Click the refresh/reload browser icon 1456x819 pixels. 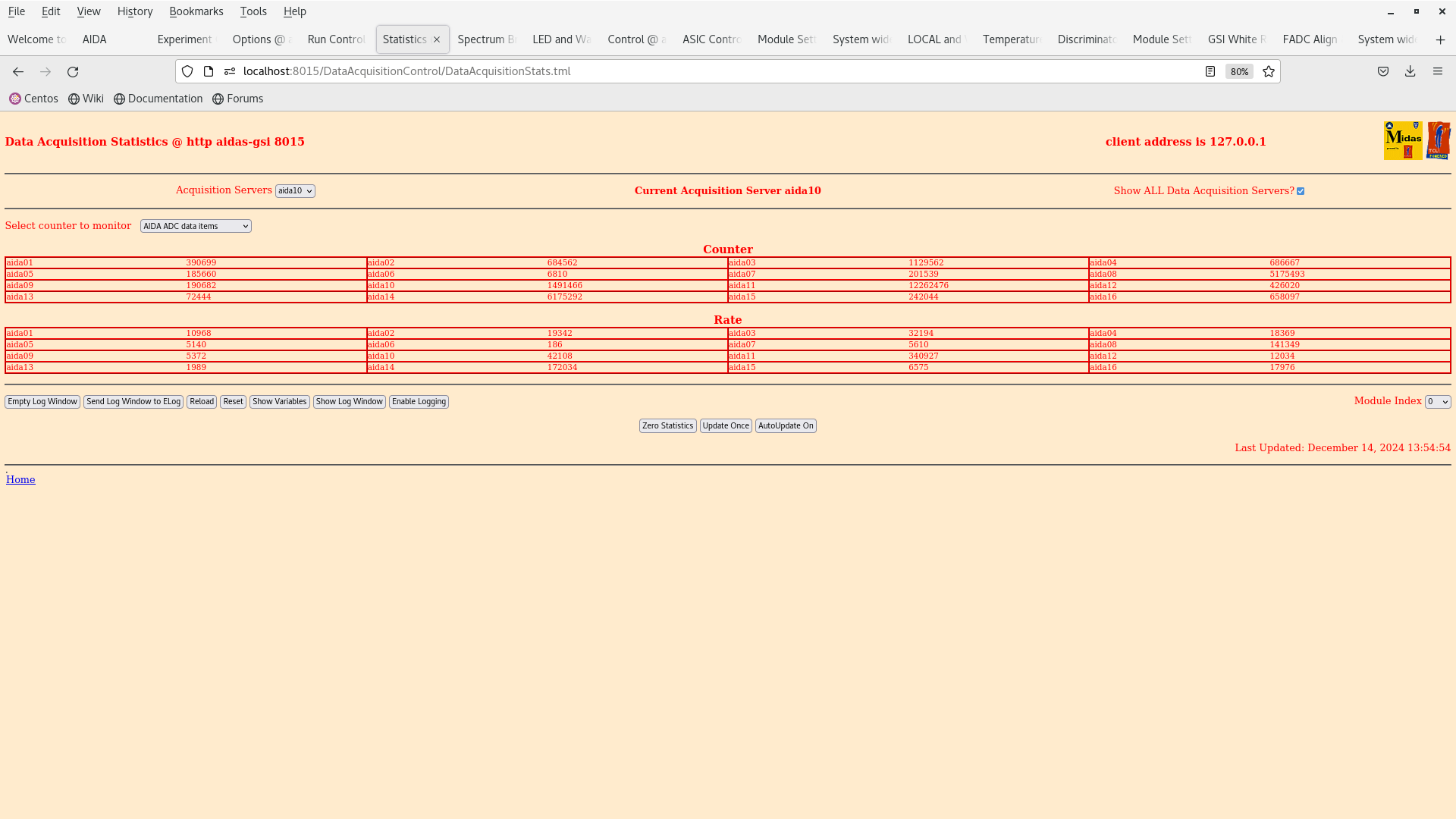[72, 71]
